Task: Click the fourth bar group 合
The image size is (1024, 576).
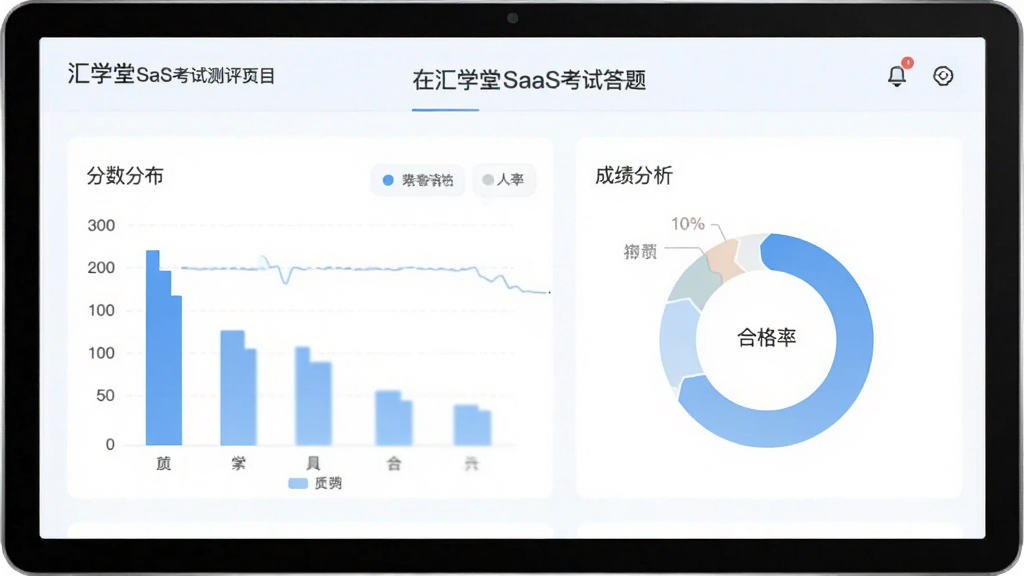Action: click(x=394, y=418)
